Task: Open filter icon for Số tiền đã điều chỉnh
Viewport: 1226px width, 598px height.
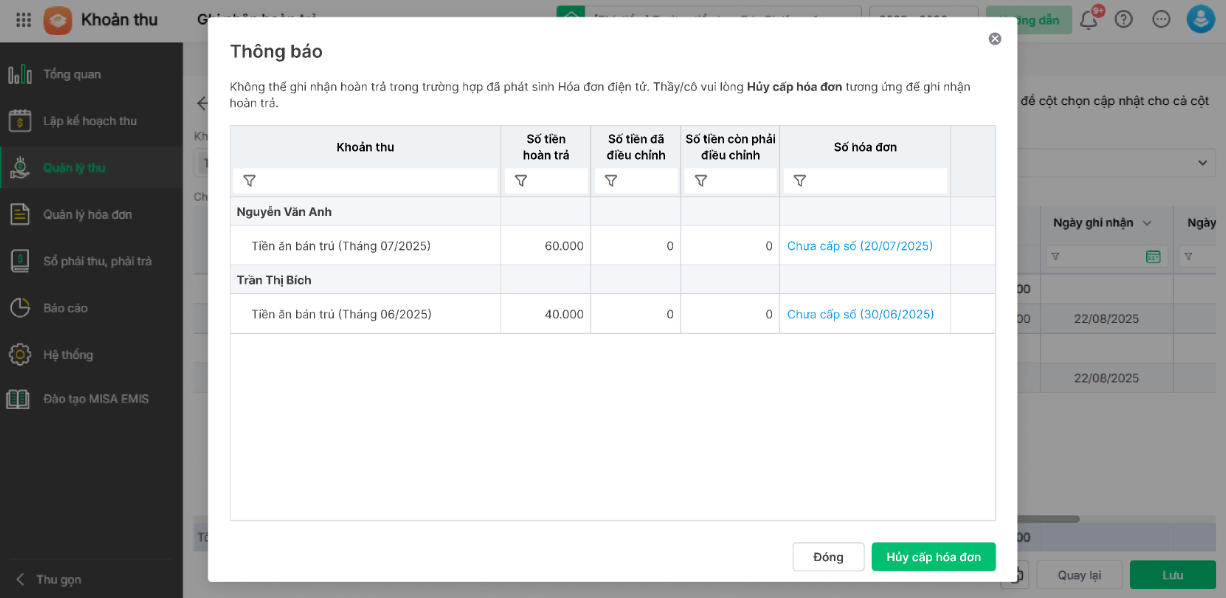Action: [611, 181]
